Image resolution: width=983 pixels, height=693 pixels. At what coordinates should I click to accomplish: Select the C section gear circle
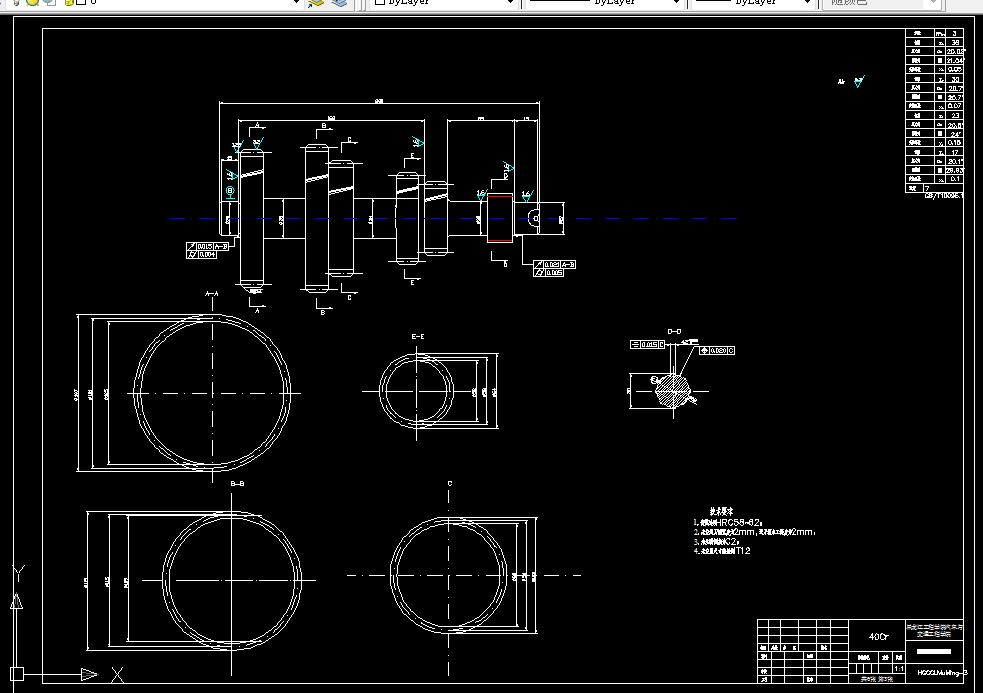point(448,575)
